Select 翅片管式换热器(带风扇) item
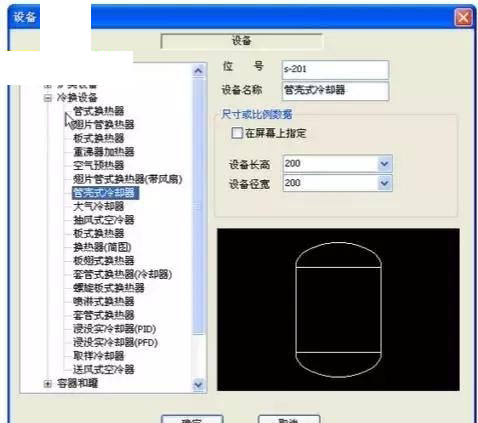This screenshot has width=478, height=423. pyautogui.click(x=128, y=179)
